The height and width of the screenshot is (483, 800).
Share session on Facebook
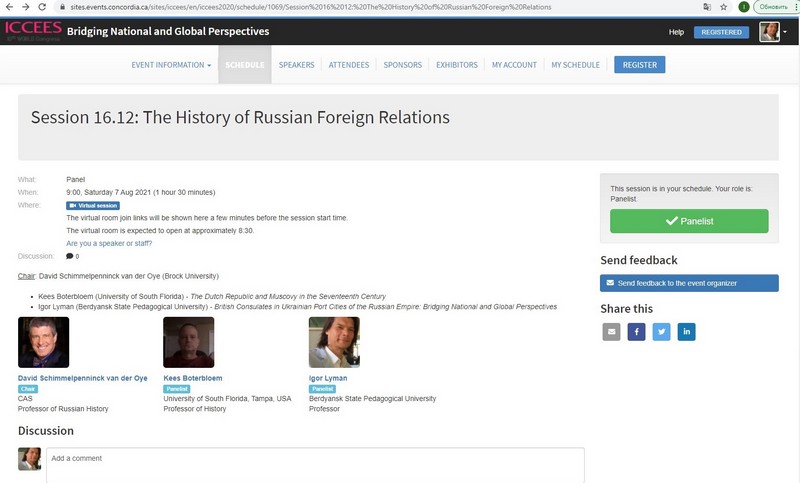[x=636, y=331]
